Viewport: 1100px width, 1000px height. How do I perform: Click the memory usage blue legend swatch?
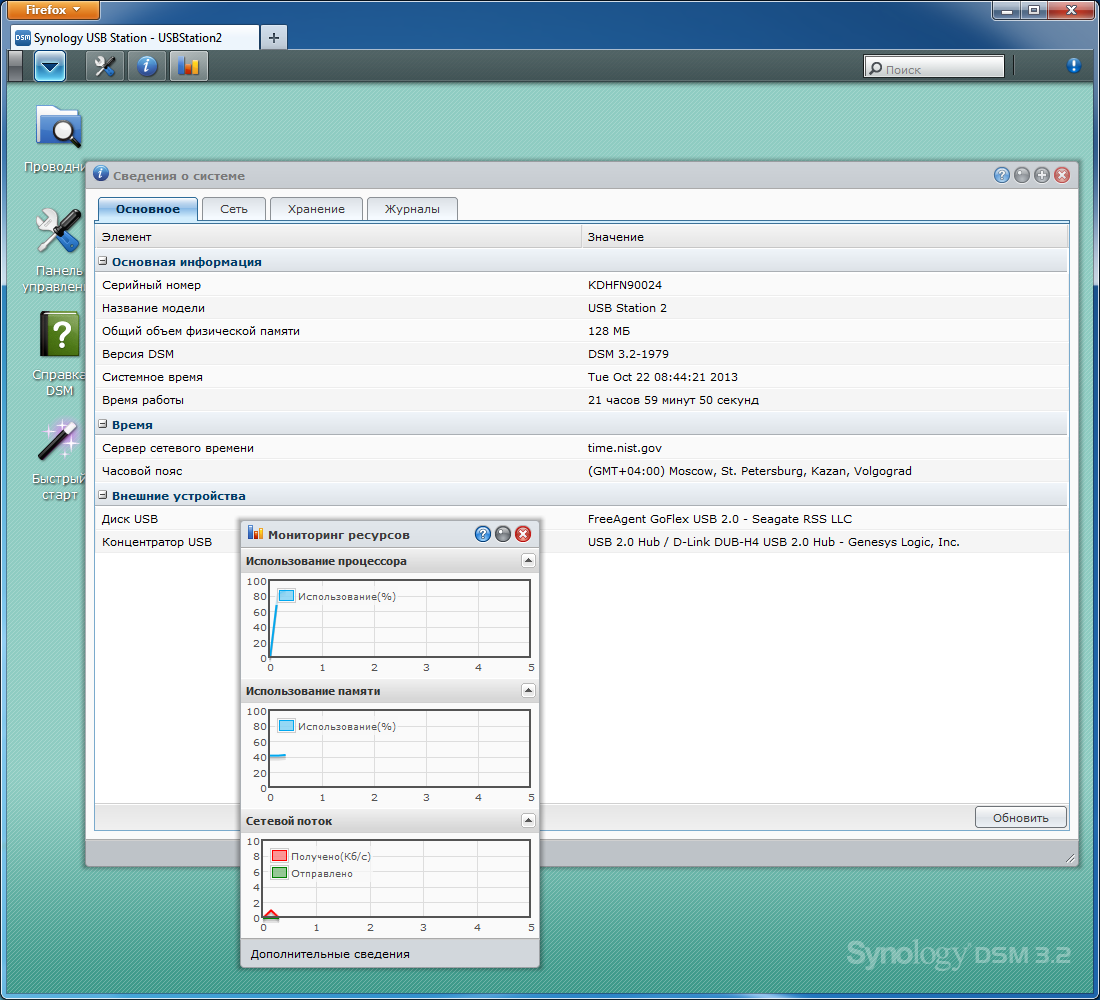click(x=286, y=726)
